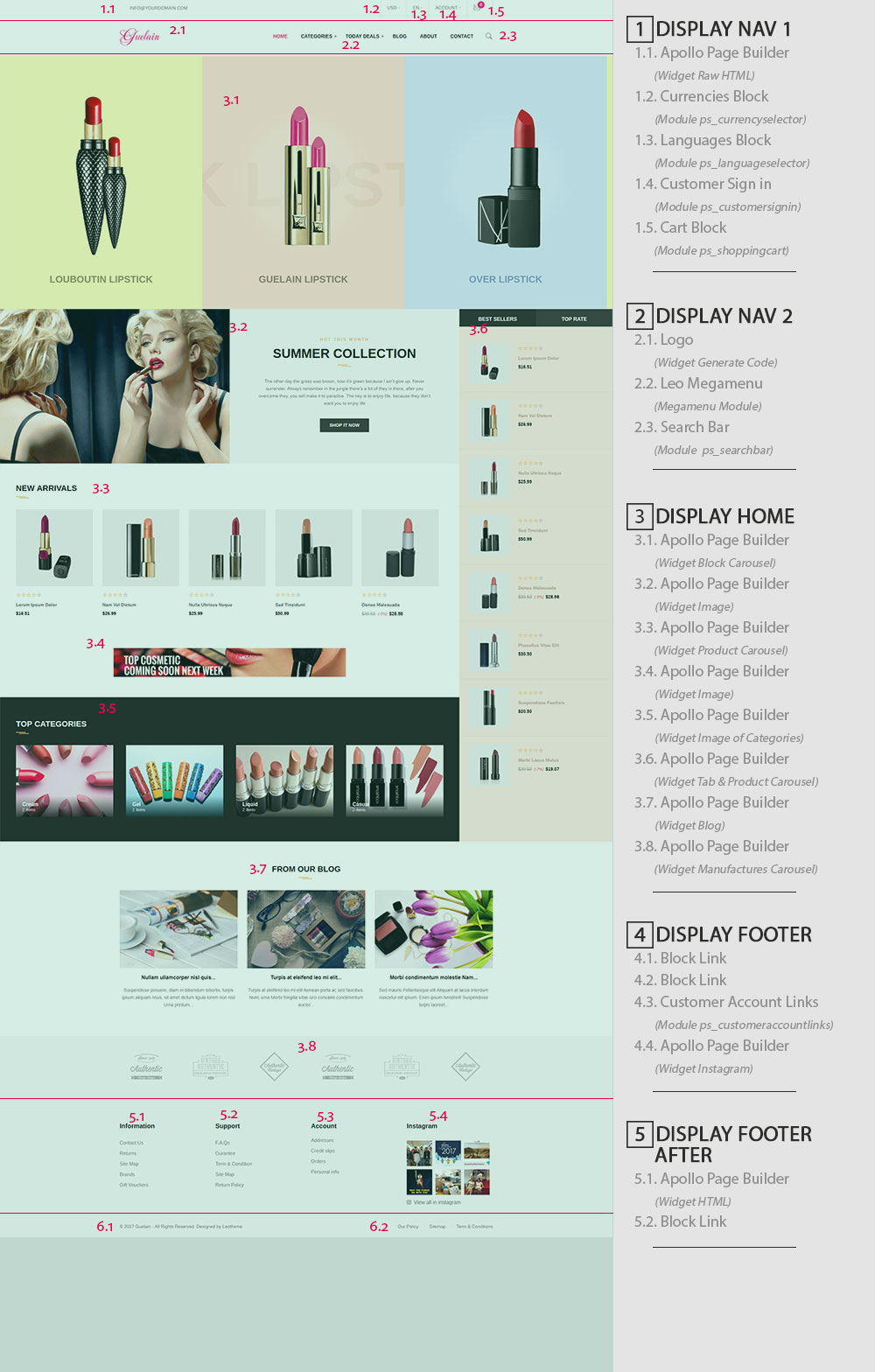Viewport: 875px width, 1372px height.
Task: Go to the Home menu item
Action: (280, 37)
